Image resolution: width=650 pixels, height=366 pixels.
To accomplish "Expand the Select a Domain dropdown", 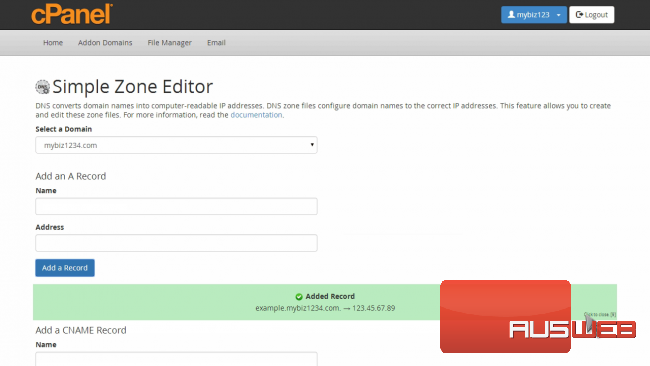I will pos(176,145).
